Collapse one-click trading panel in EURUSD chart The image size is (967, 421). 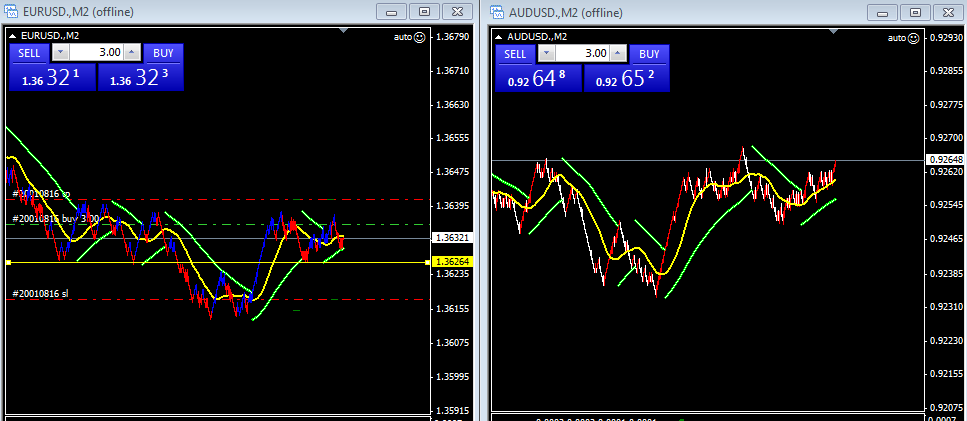(14, 36)
